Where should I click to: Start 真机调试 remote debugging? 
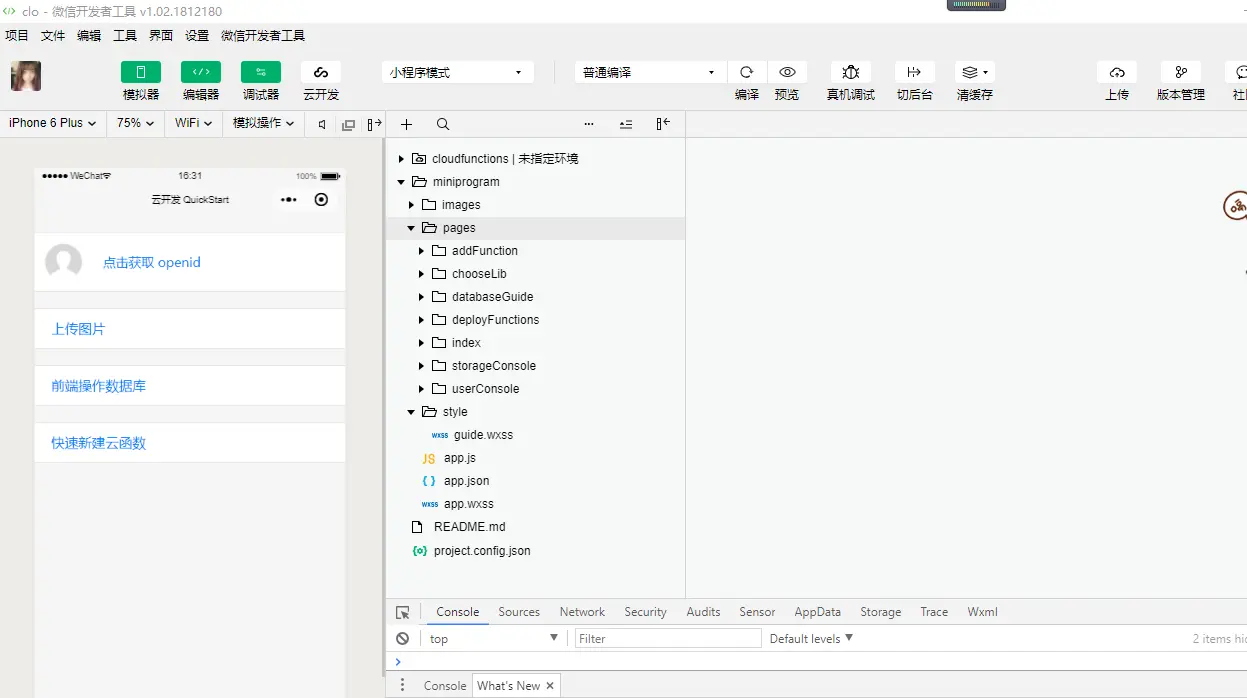pos(851,72)
